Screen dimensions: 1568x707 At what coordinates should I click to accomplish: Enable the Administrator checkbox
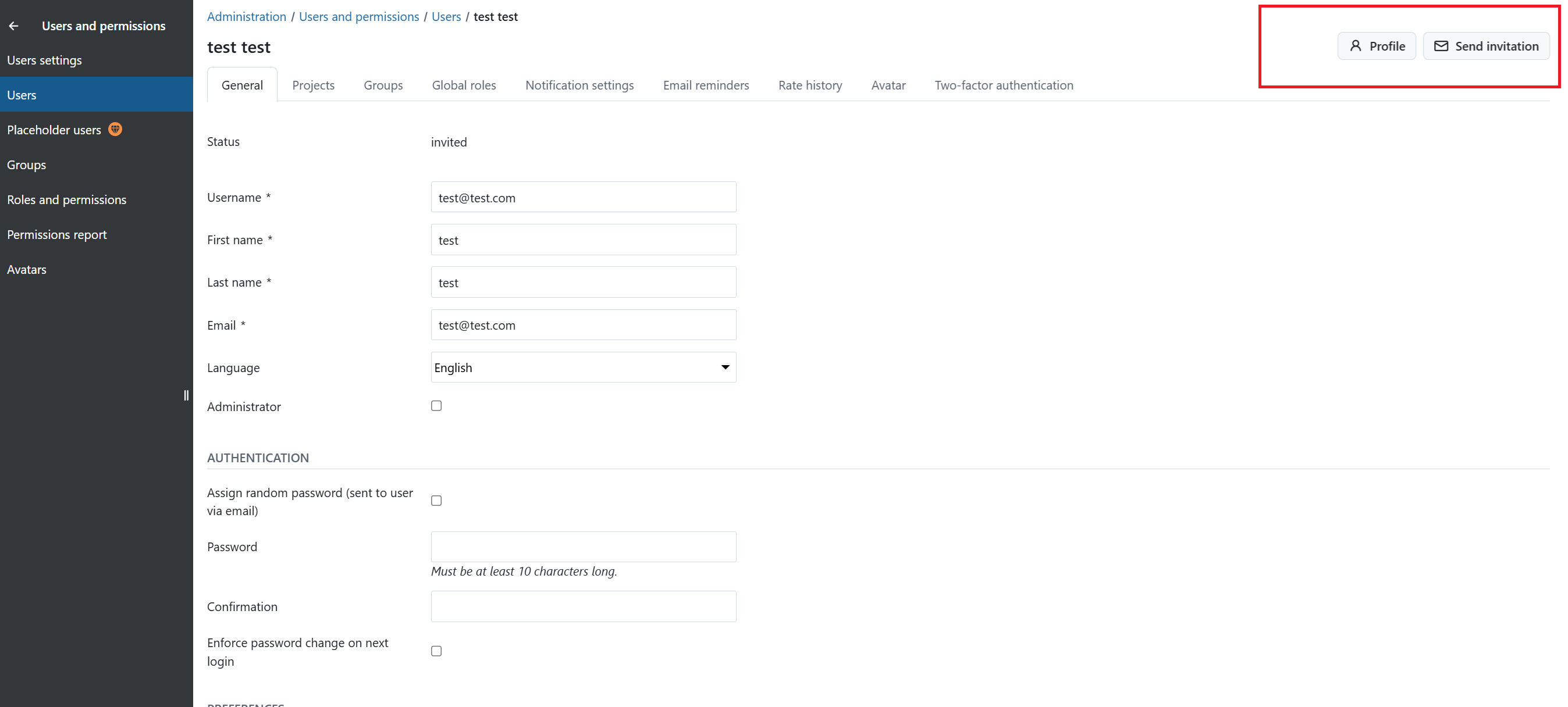pyautogui.click(x=436, y=406)
